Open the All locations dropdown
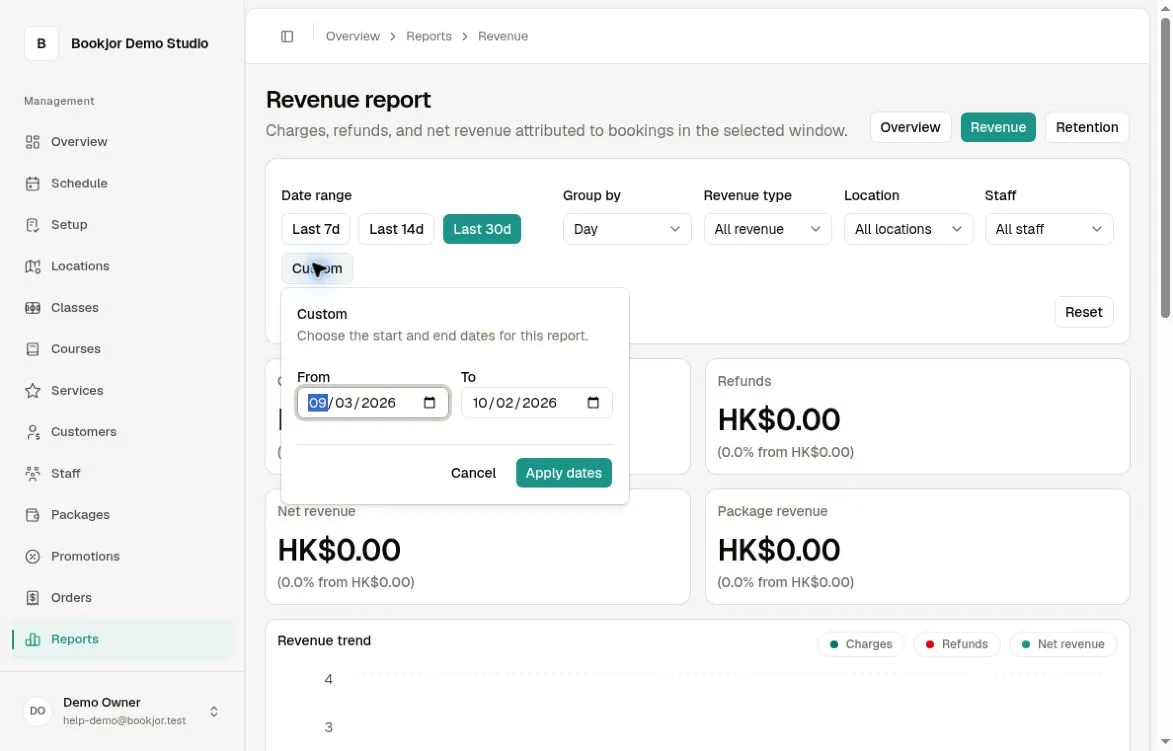Viewport: 1173px width, 751px height. pyautogui.click(x=908, y=229)
